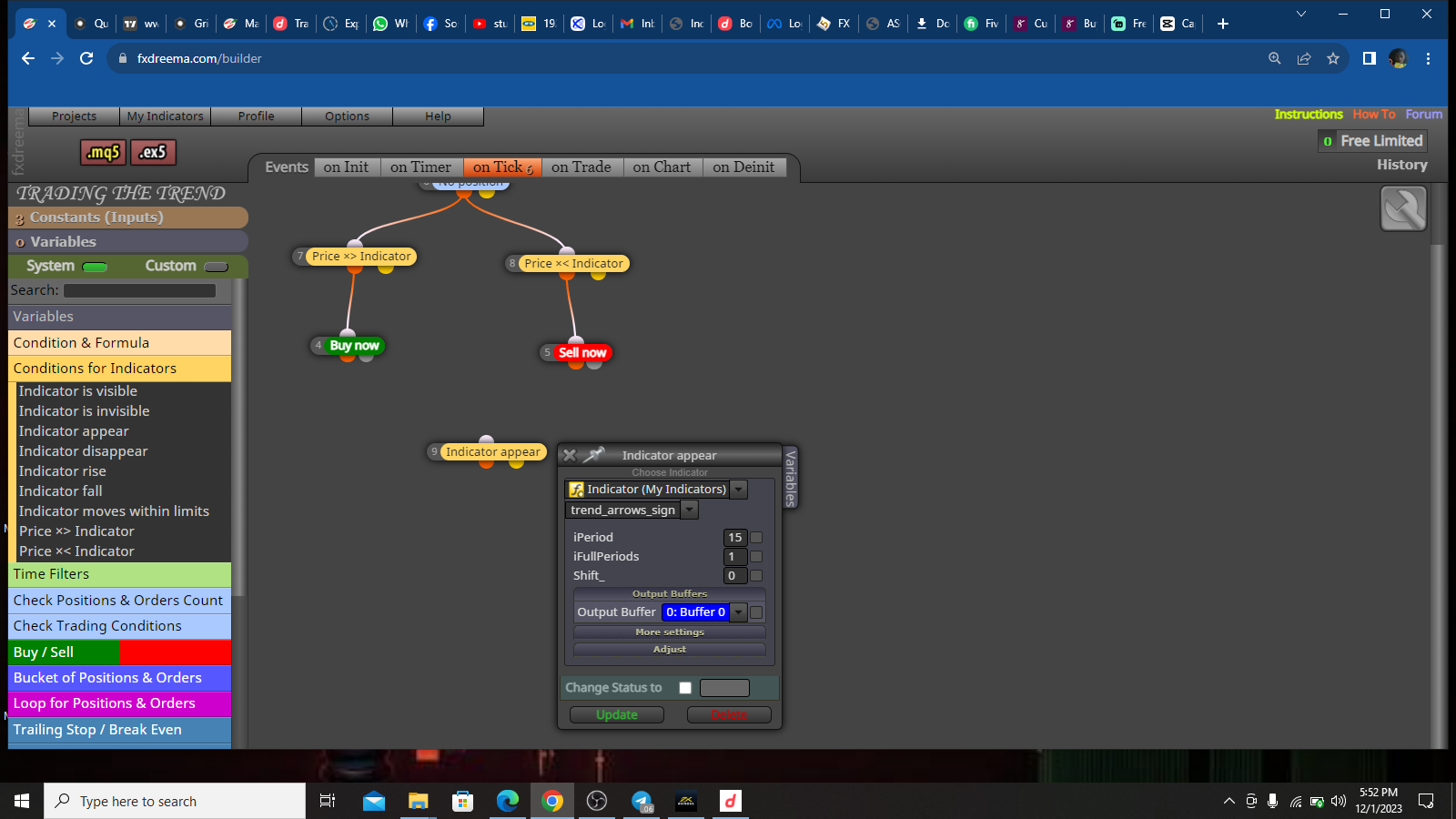Image resolution: width=1456 pixels, height=819 pixels.
Task: Switch to the on Init event tab
Action: tap(346, 167)
